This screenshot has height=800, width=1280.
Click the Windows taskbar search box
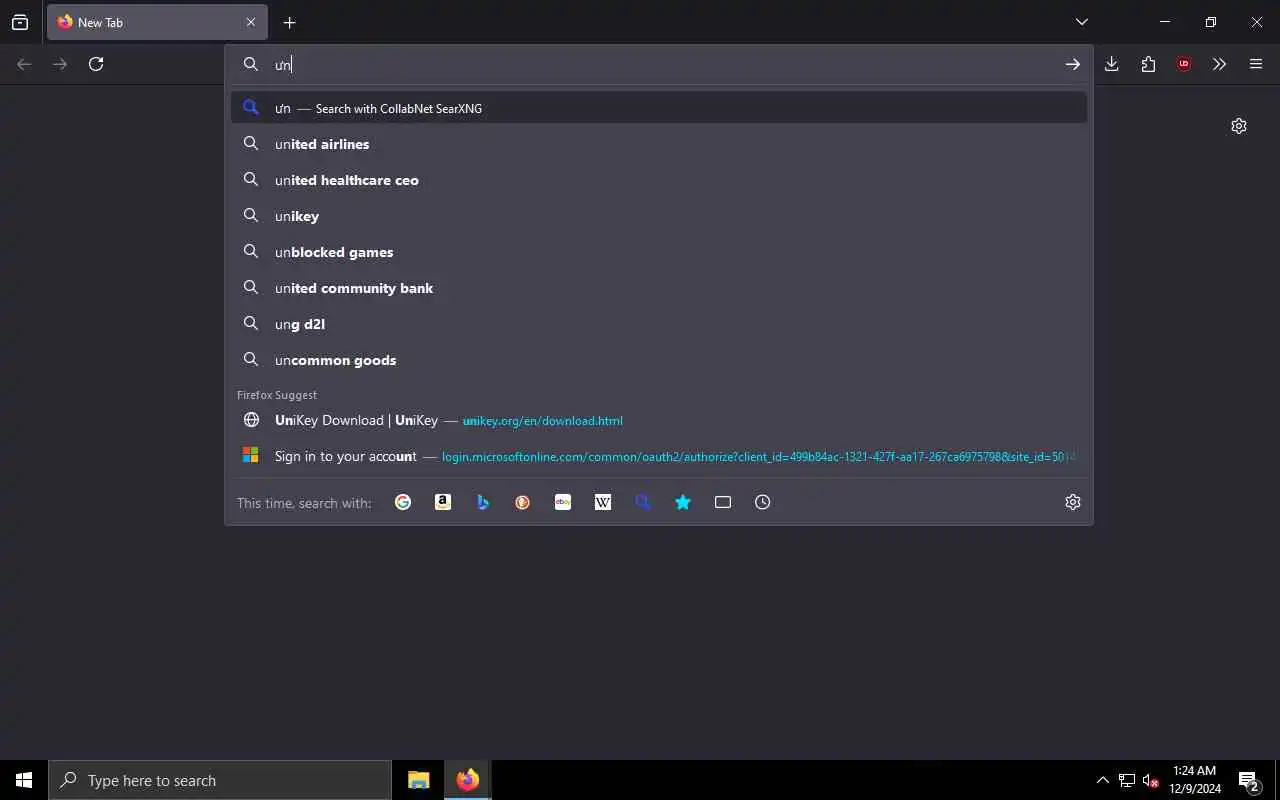[x=220, y=780]
